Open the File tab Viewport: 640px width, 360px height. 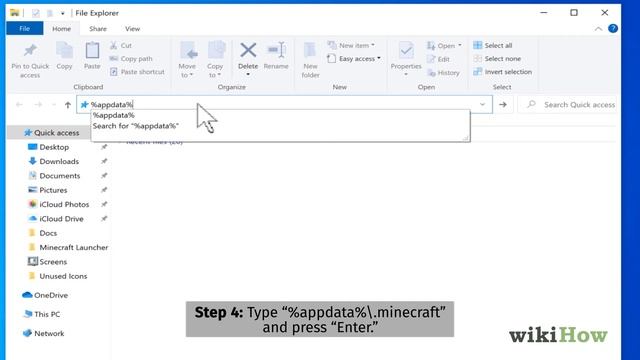(24, 29)
